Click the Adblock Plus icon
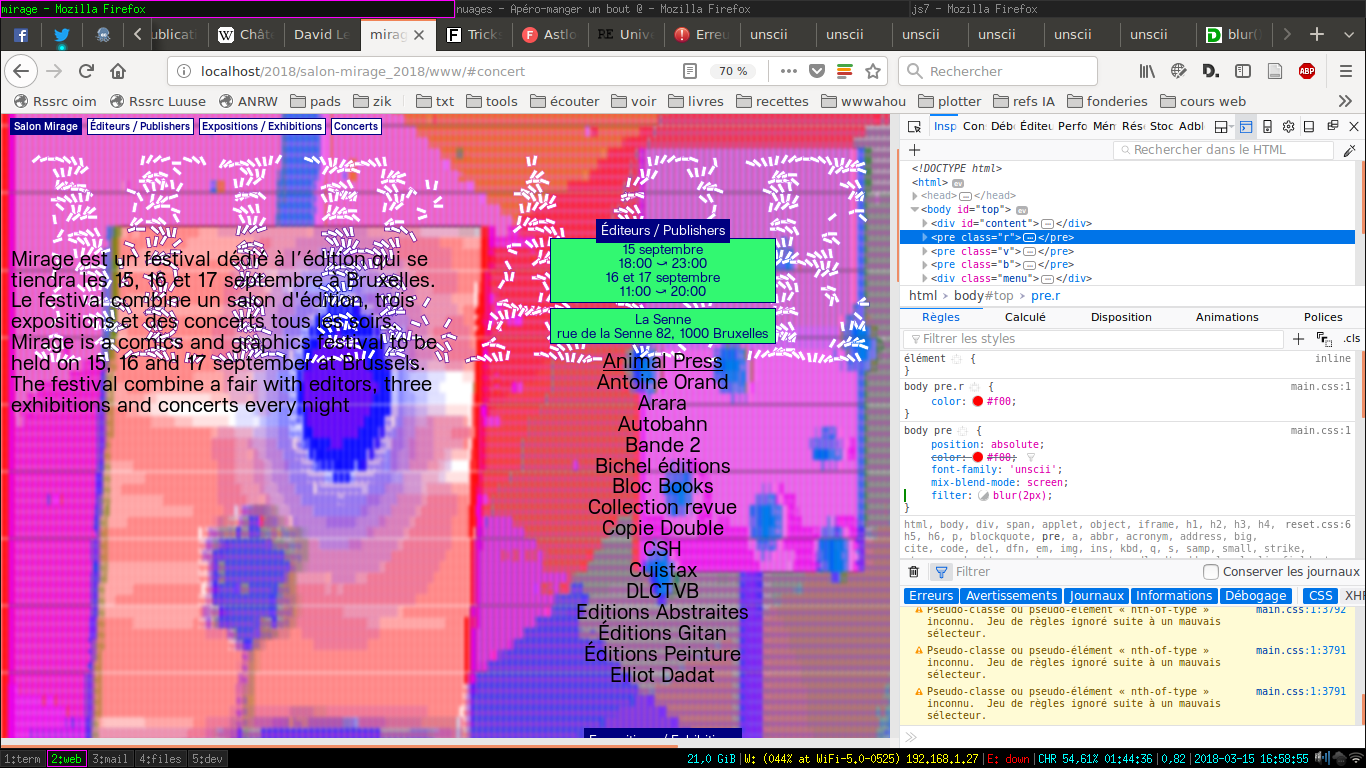This screenshot has height=768, width=1366. tap(1306, 71)
